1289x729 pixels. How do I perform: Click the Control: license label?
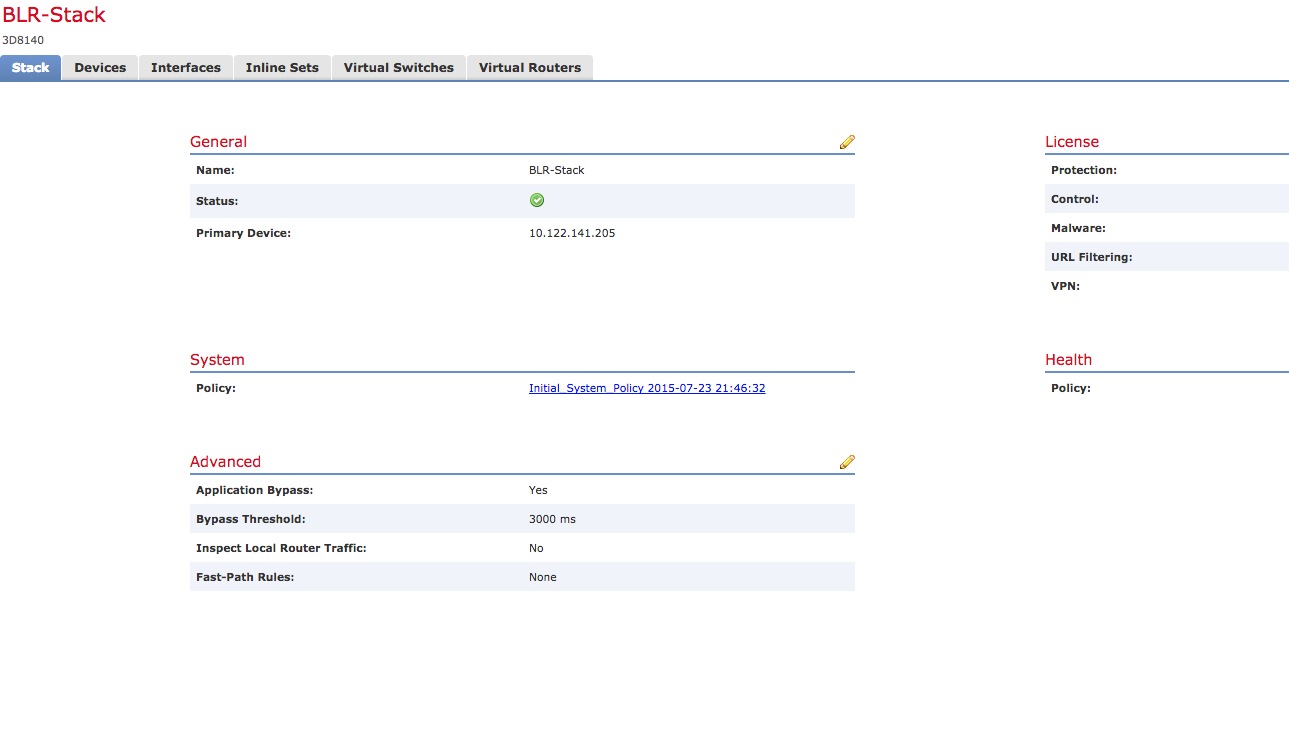pyautogui.click(x=1075, y=199)
